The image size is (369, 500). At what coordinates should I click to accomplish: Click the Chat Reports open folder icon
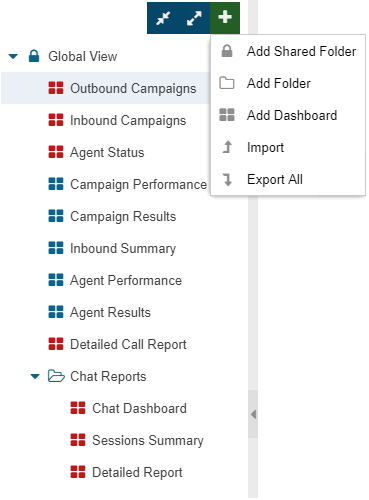pyautogui.click(x=56, y=376)
